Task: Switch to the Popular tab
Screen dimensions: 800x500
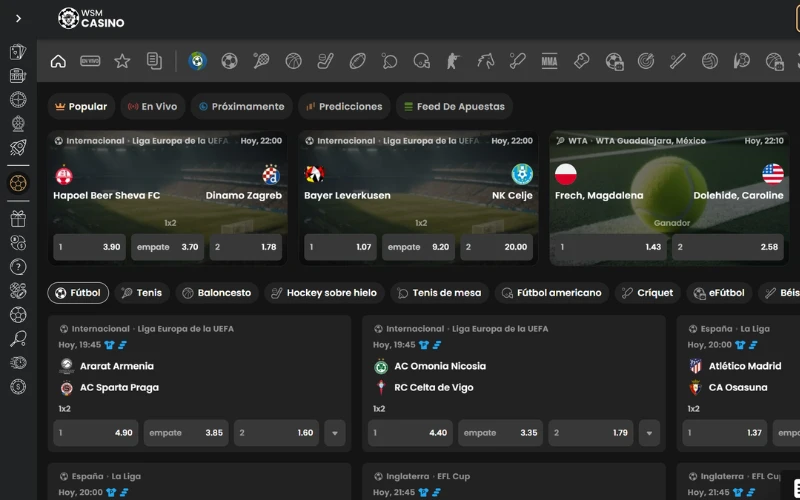Action: pos(81,106)
